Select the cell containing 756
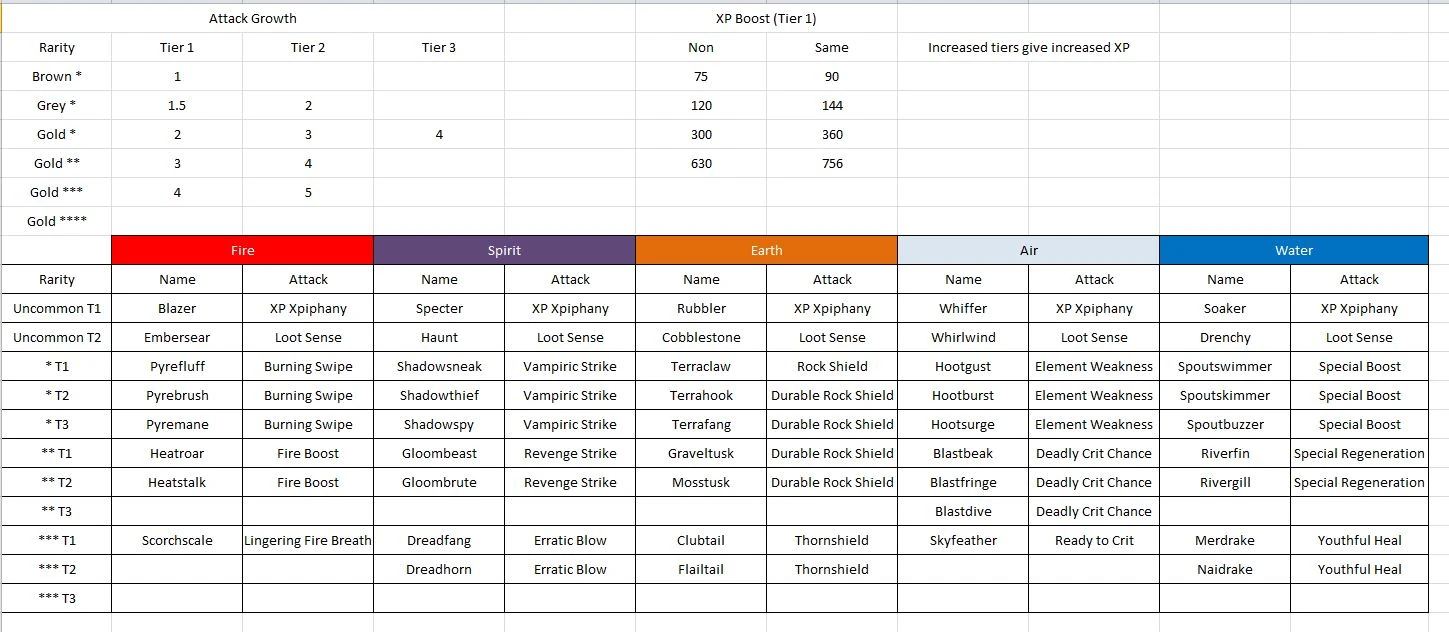The height and width of the screenshot is (632, 1449). point(832,164)
